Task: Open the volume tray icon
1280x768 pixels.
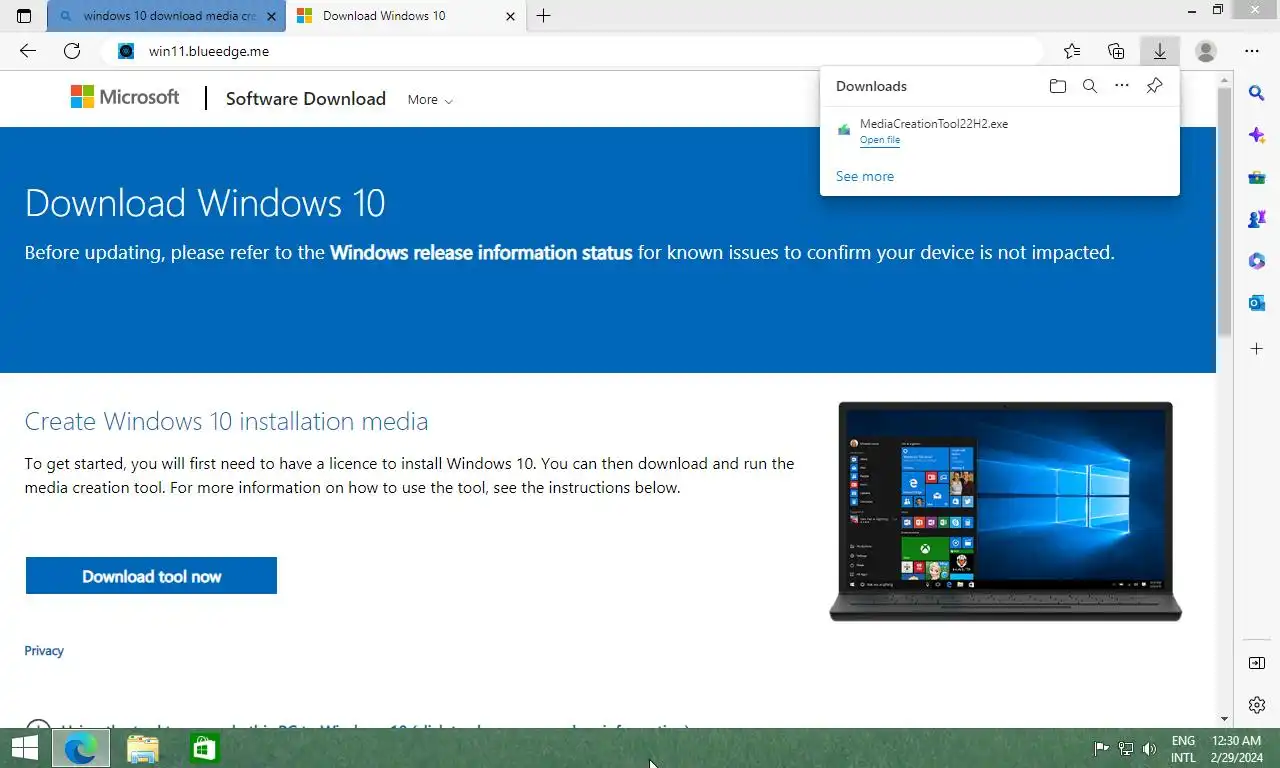Action: [1150, 749]
